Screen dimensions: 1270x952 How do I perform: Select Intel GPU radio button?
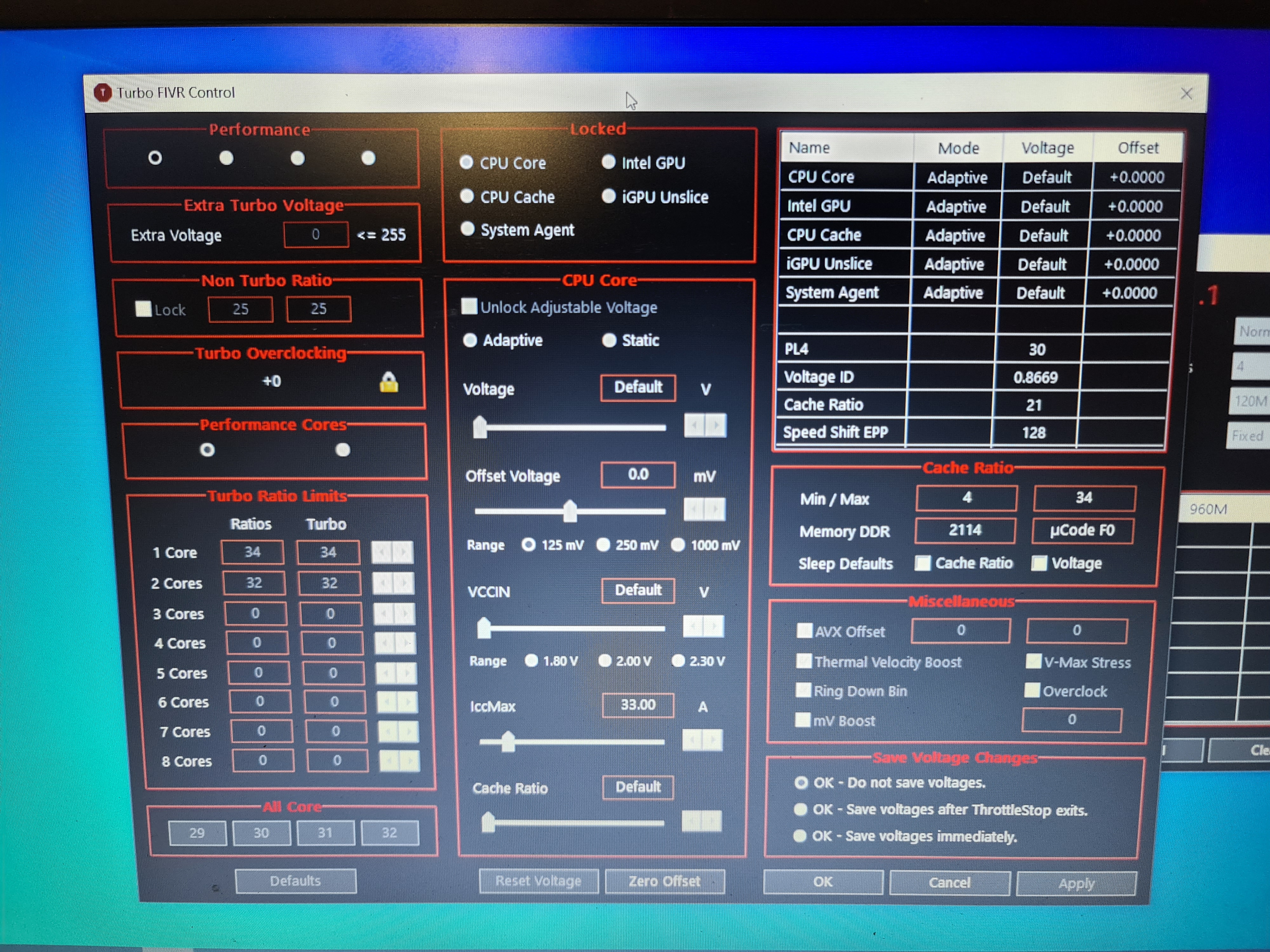608,162
